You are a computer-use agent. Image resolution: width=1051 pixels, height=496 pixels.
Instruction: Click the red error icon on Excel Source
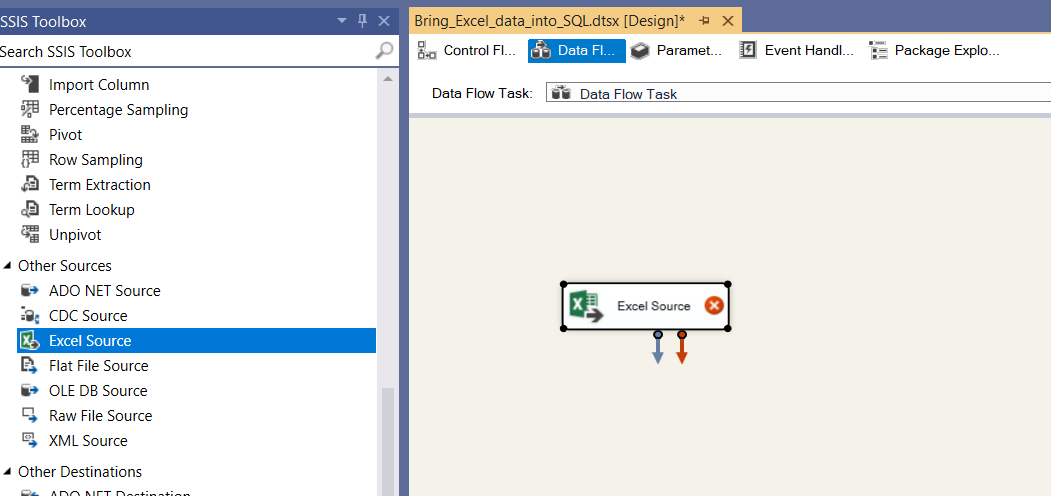click(x=713, y=306)
